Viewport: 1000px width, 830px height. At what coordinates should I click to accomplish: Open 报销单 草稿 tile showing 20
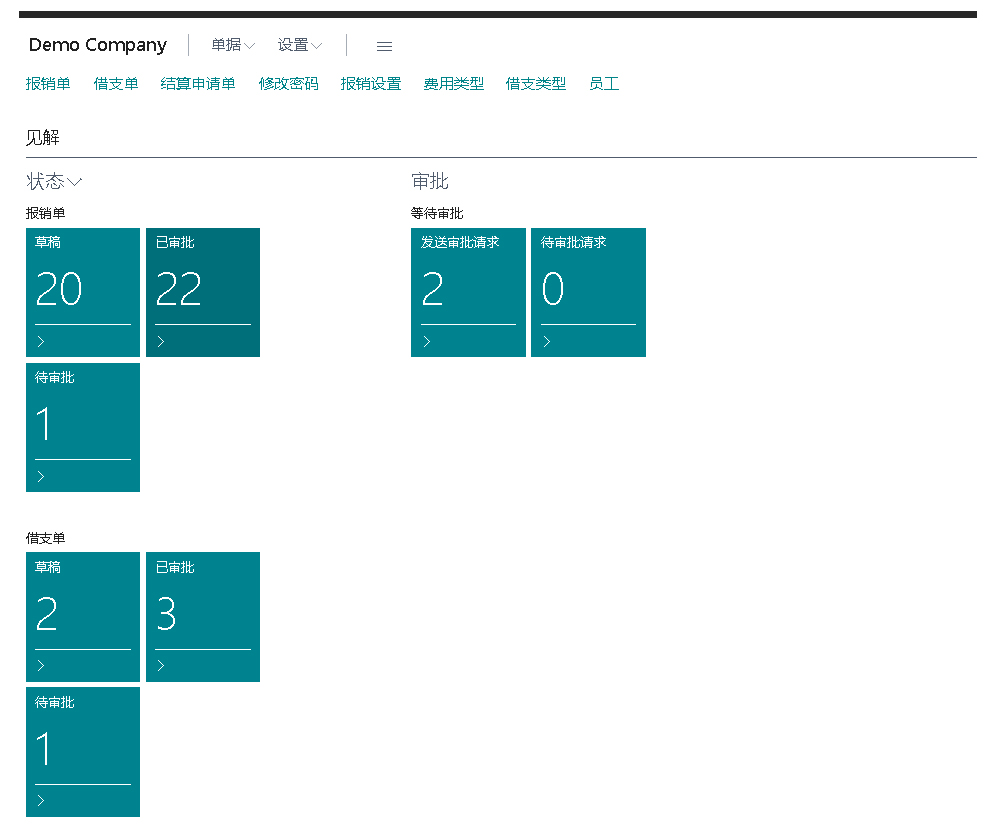(x=83, y=285)
